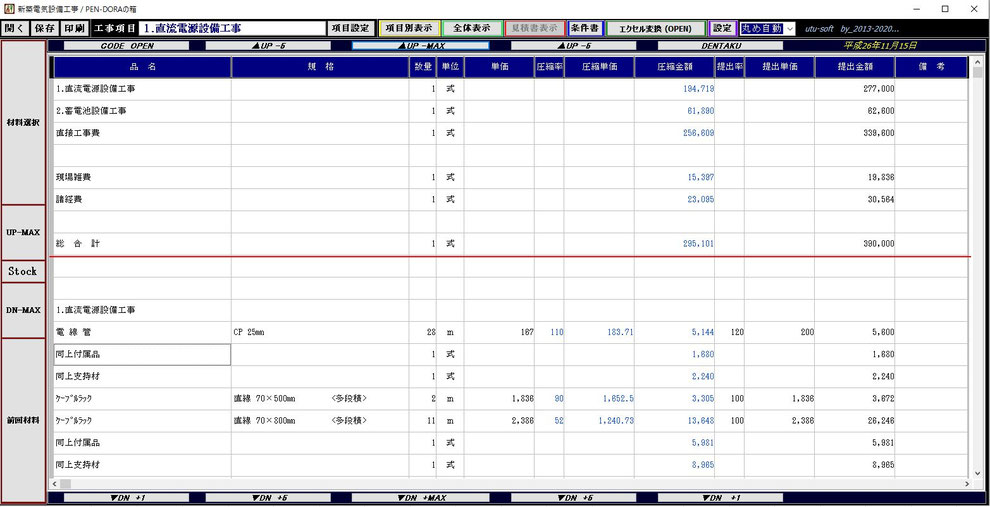Viewport: 990px width, 507px height.
Task: Click the 工事項目 name input field
Action: pyautogui.click(x=232, y=28)
